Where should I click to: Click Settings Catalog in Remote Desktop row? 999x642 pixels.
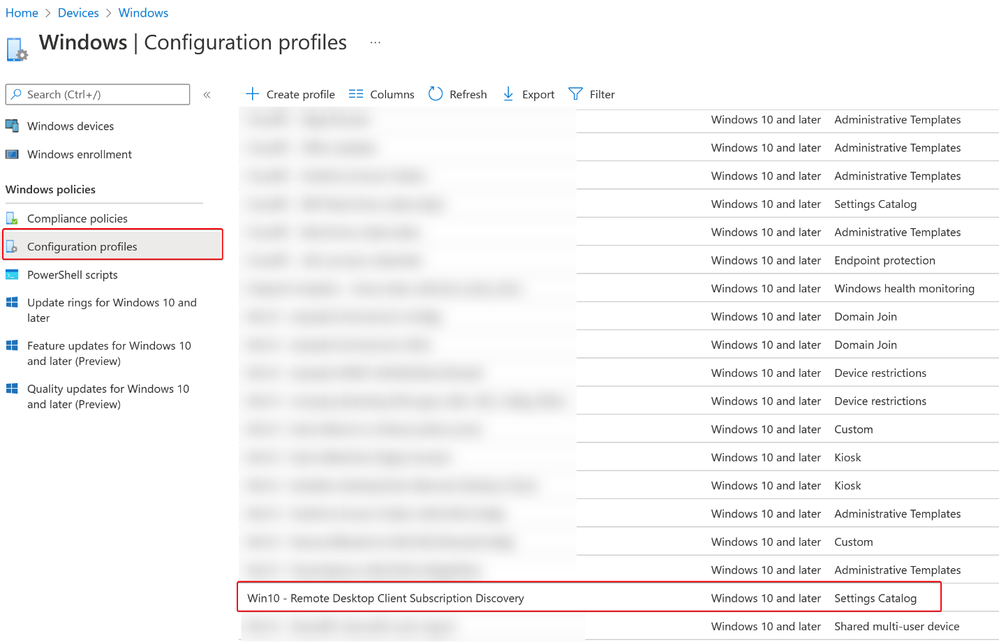click(875, 598)
